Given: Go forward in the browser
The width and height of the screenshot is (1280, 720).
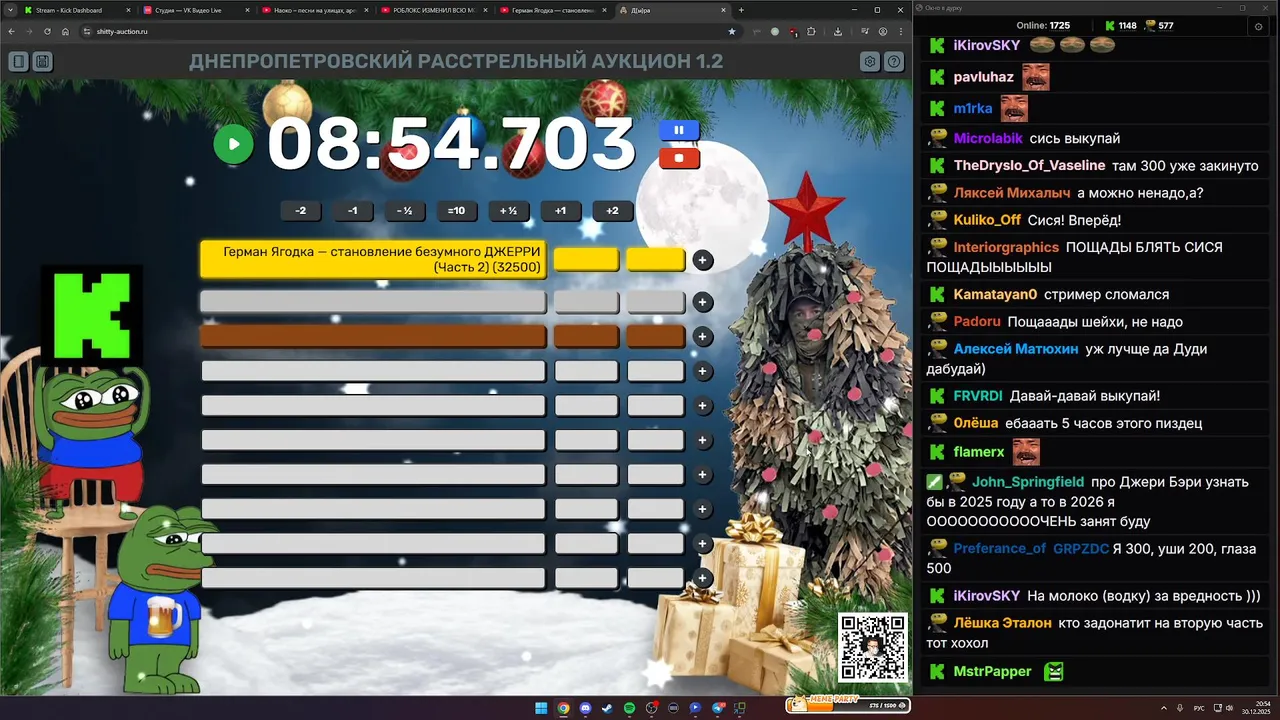Looking at the screenshot, I should 29,31.
